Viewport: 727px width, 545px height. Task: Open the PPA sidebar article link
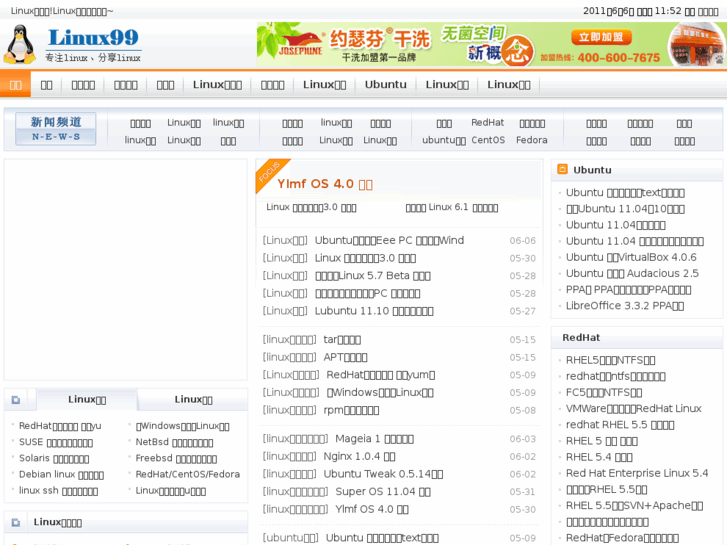628,289
